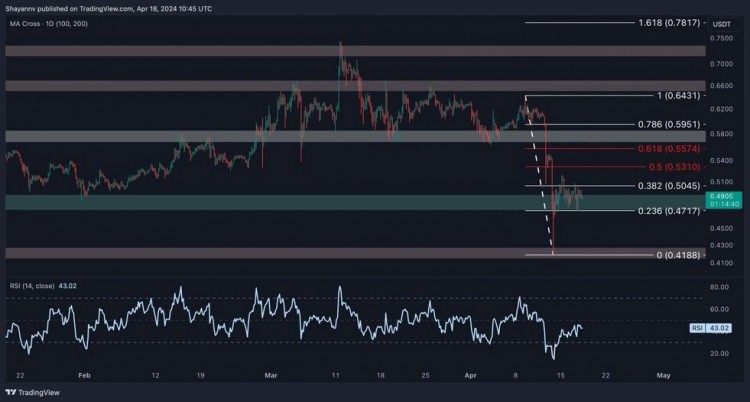Click the 0.5100 price axis label
This screenshot has width=750, height=402.
click(719, 182)
